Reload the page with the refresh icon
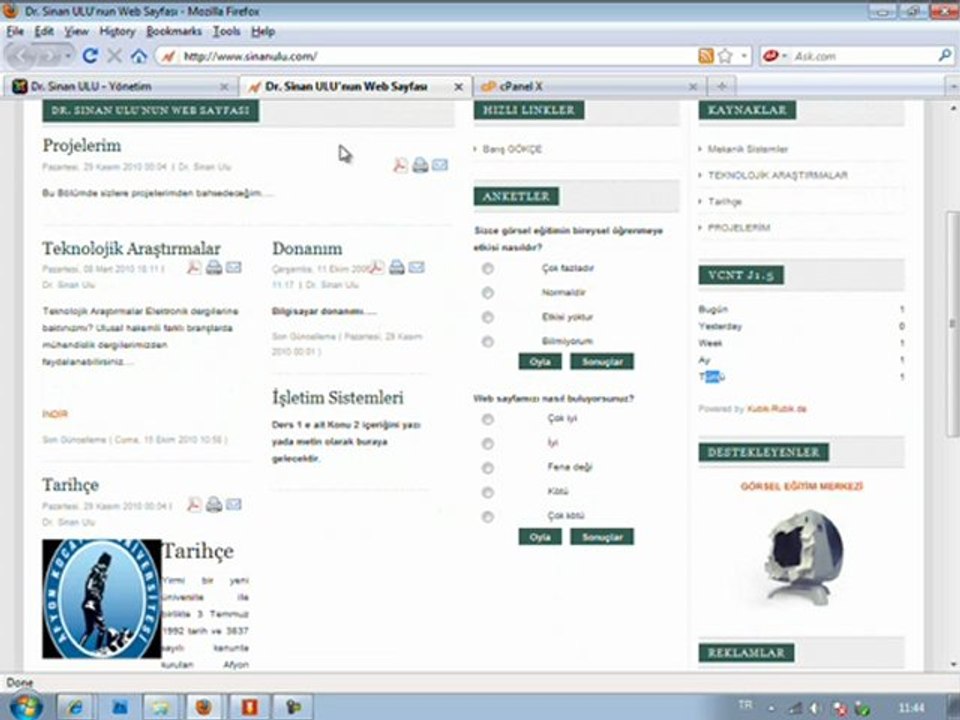960x720 pixels. pyautogui.click(x=90, y=56)
